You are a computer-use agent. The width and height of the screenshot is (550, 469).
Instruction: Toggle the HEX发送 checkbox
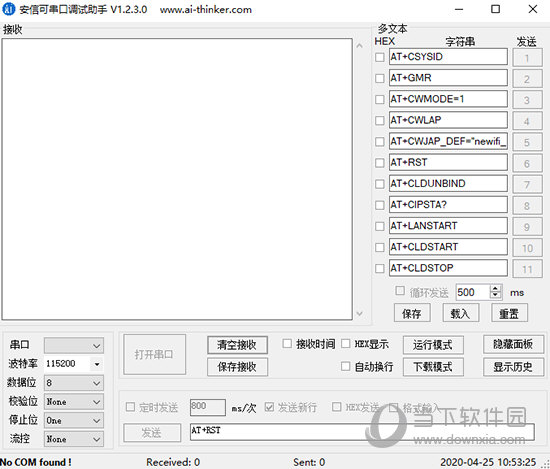[336, 407]
